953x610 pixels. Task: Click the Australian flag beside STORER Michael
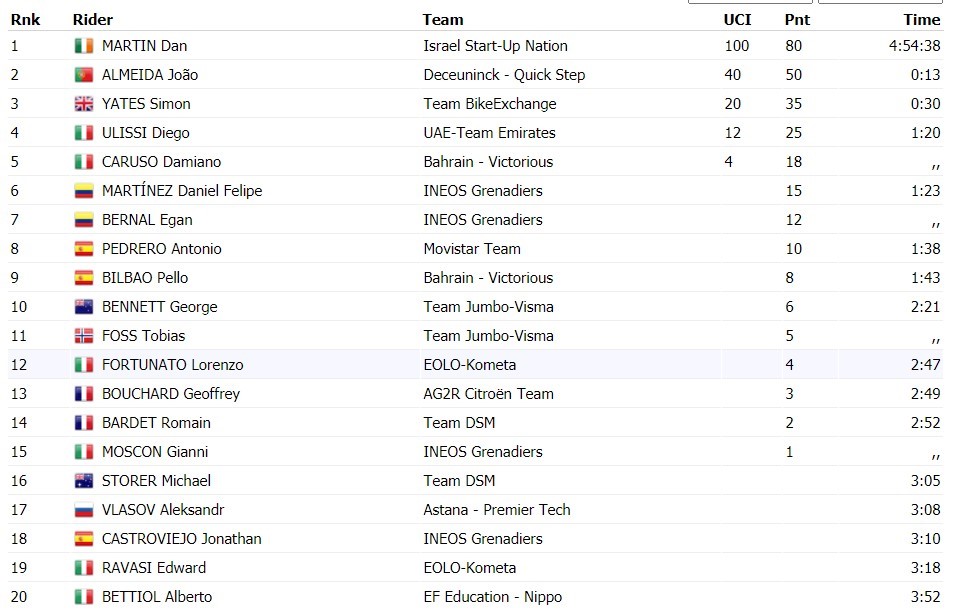84,481
